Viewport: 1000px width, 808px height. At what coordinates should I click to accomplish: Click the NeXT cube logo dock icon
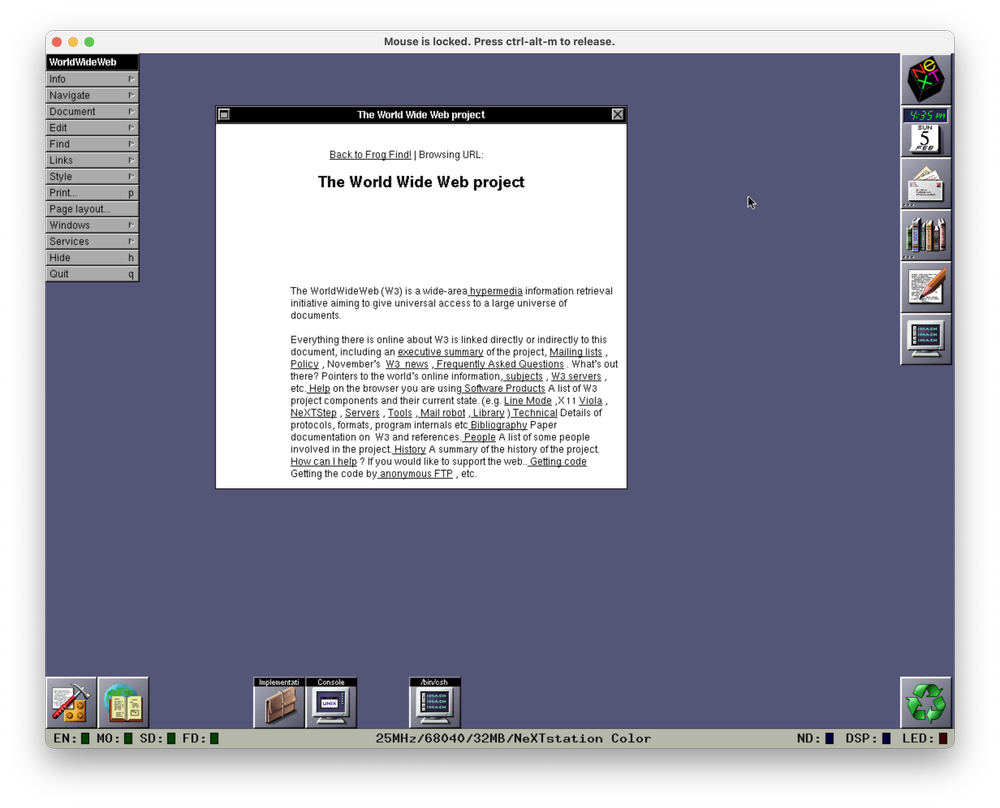(x=925, y=80)
